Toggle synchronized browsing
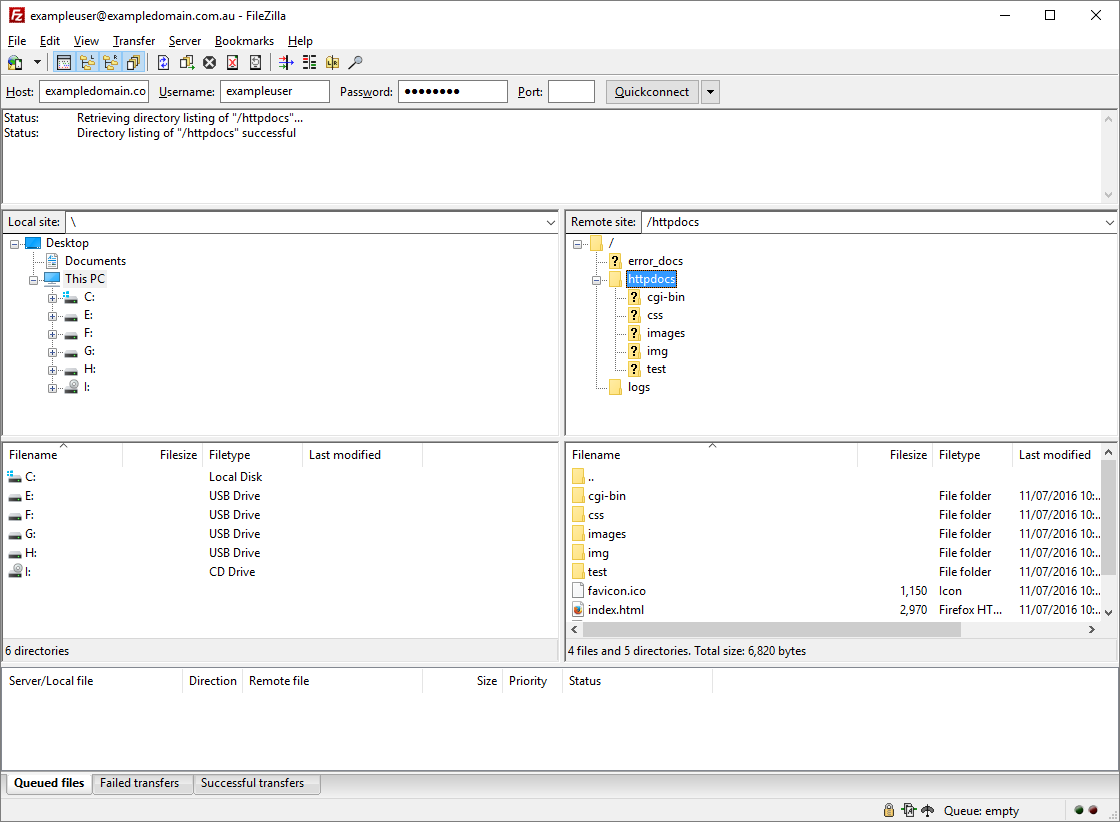 (334, 62)
